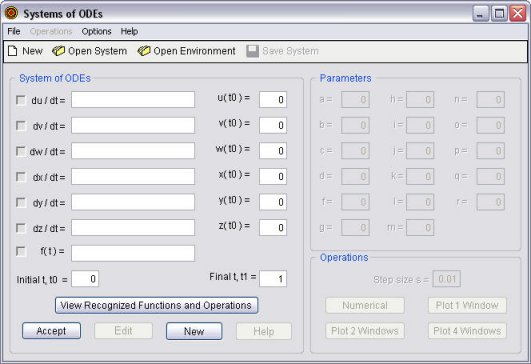The image size is (531, 364).
Task: Click the parameter d value field
Action: pos(355,176)
